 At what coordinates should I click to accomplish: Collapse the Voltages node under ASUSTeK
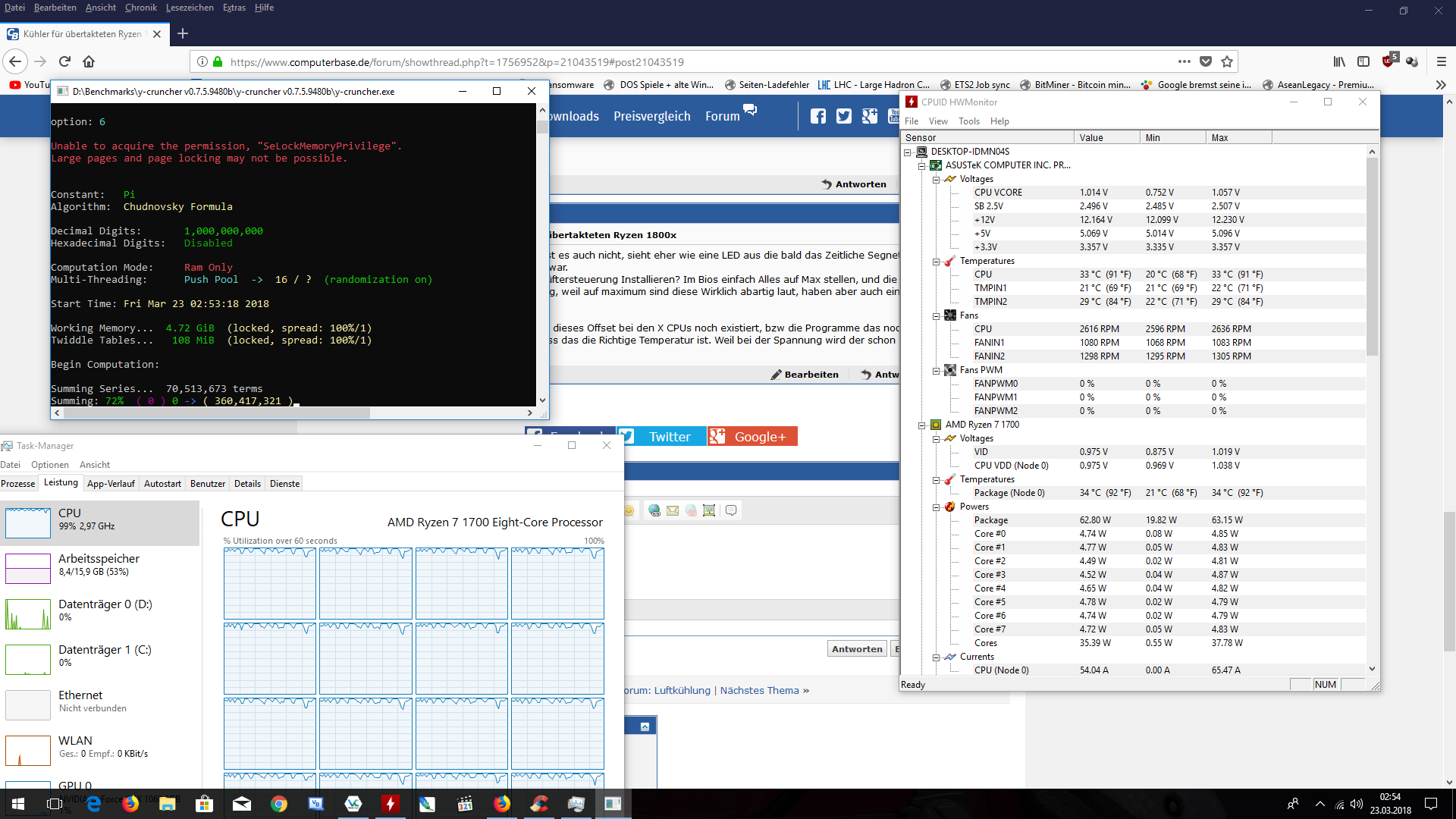(x=936, y=180)
